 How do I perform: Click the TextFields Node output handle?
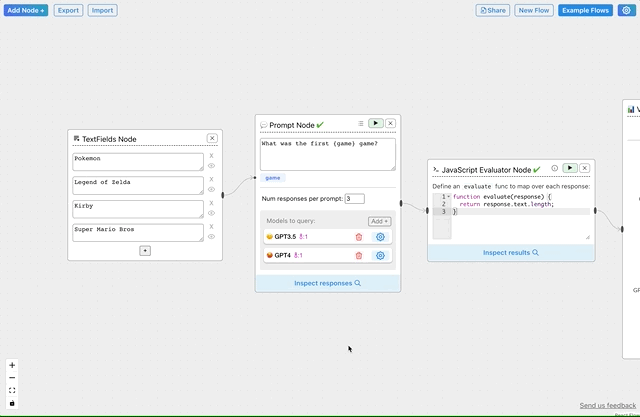(223, 195)
